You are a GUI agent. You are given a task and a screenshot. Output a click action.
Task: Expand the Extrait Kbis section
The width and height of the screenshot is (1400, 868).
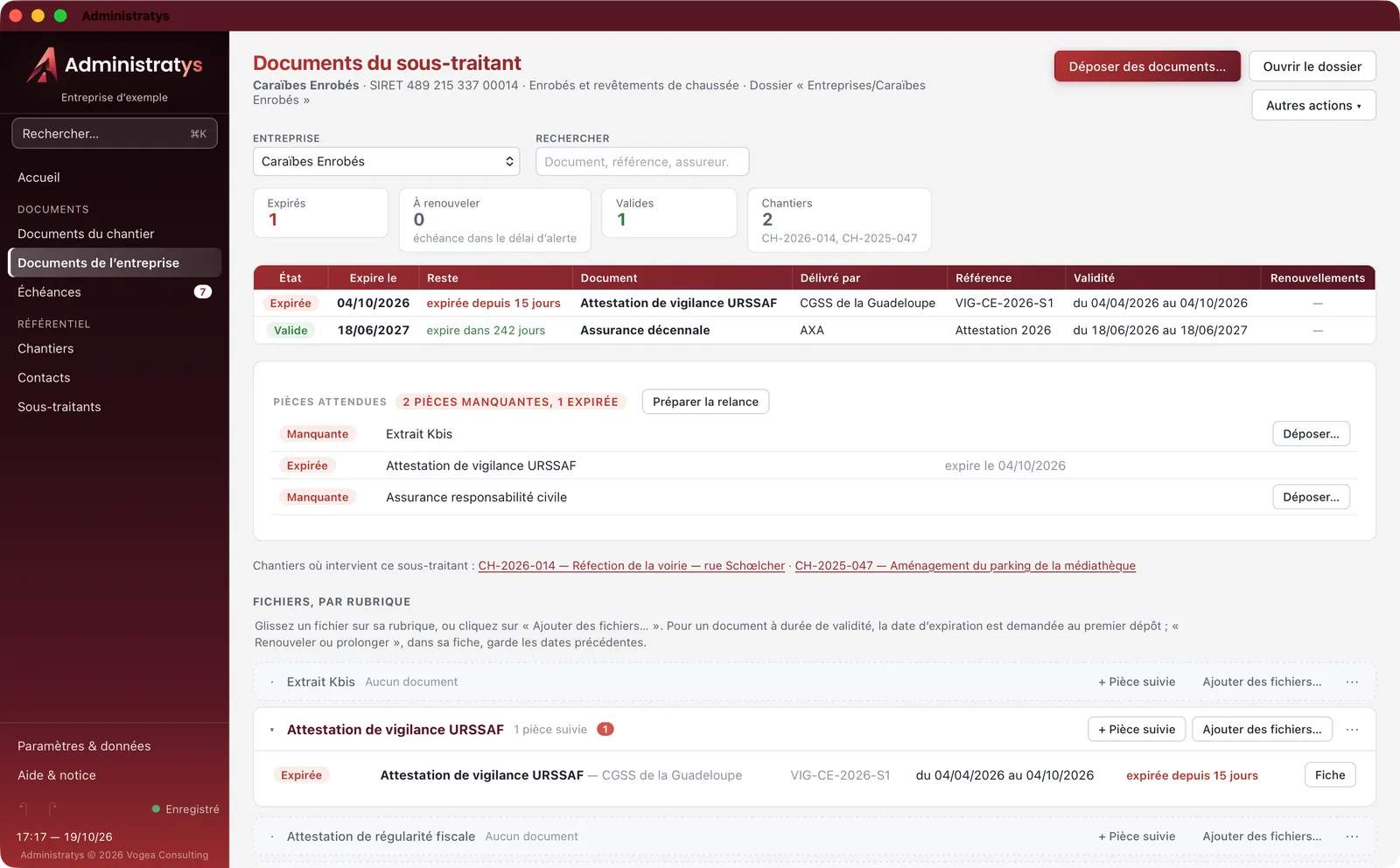[272, 682]
